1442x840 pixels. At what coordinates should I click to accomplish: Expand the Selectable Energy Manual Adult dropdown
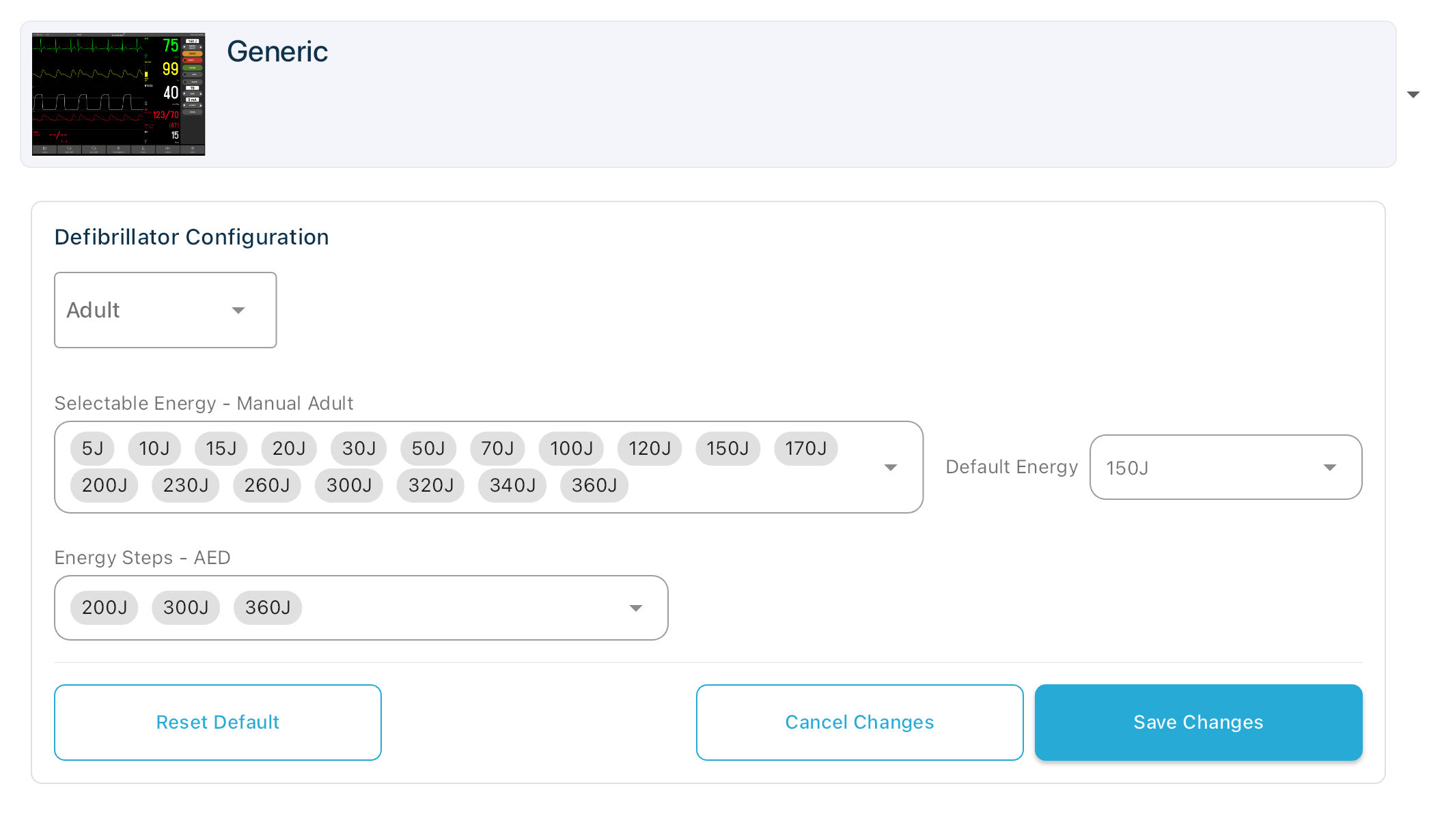tap(890, 467)
